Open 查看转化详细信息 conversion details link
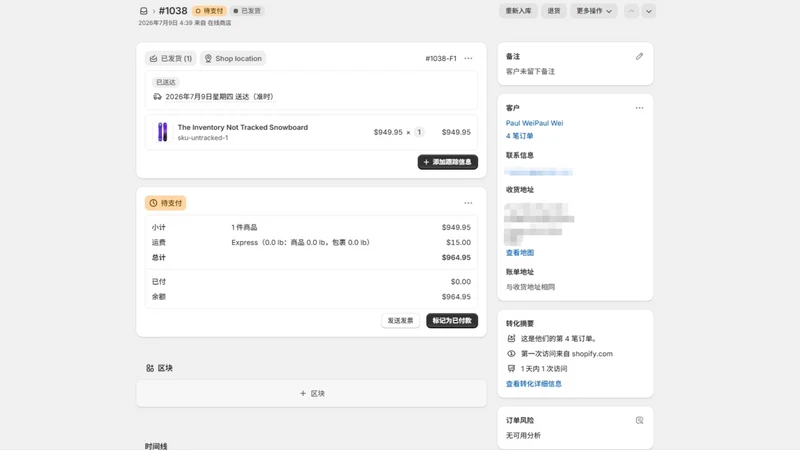800x450 pixels. coord(534,384)
